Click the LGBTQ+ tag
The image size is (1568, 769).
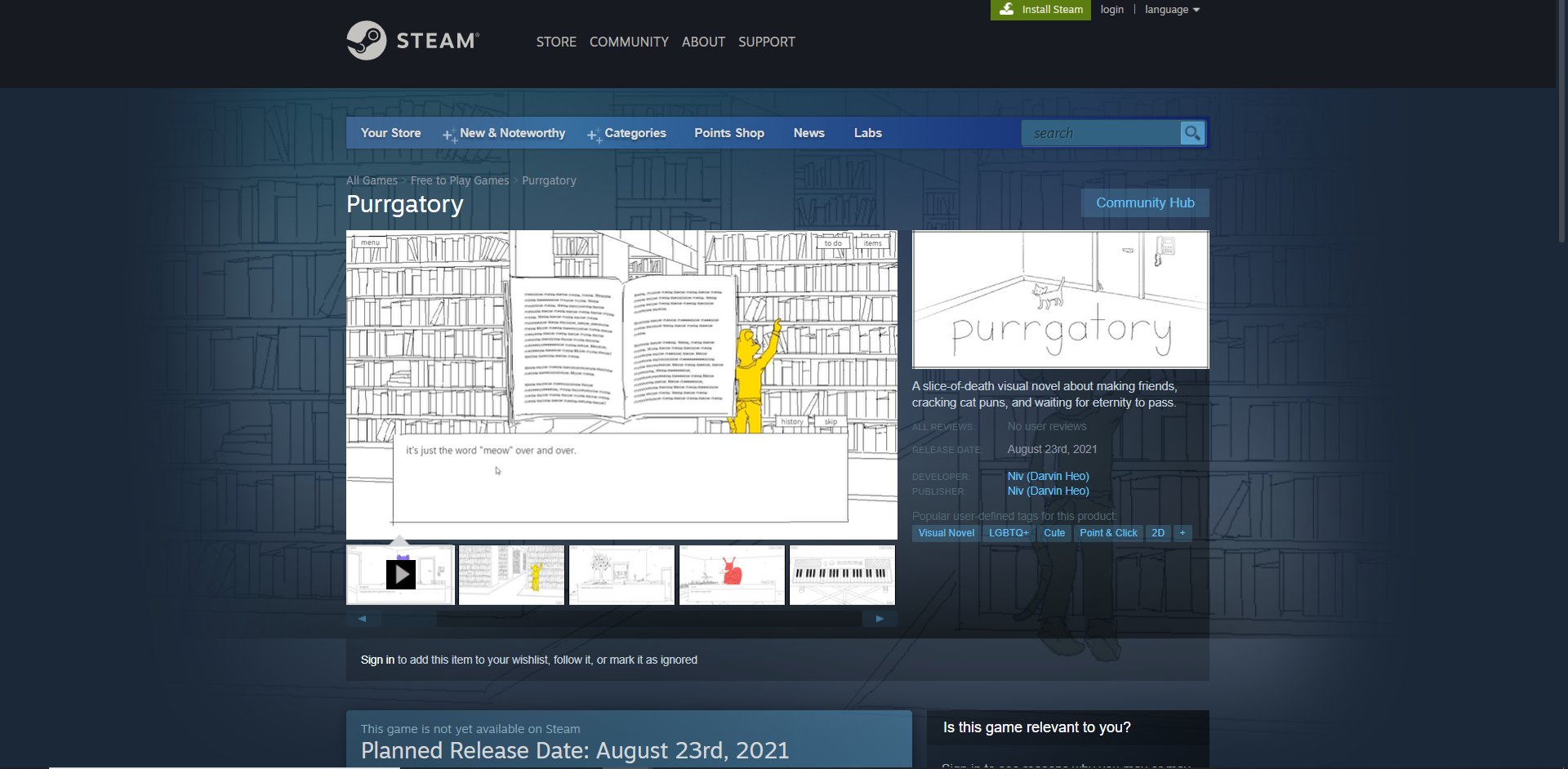1009,533
